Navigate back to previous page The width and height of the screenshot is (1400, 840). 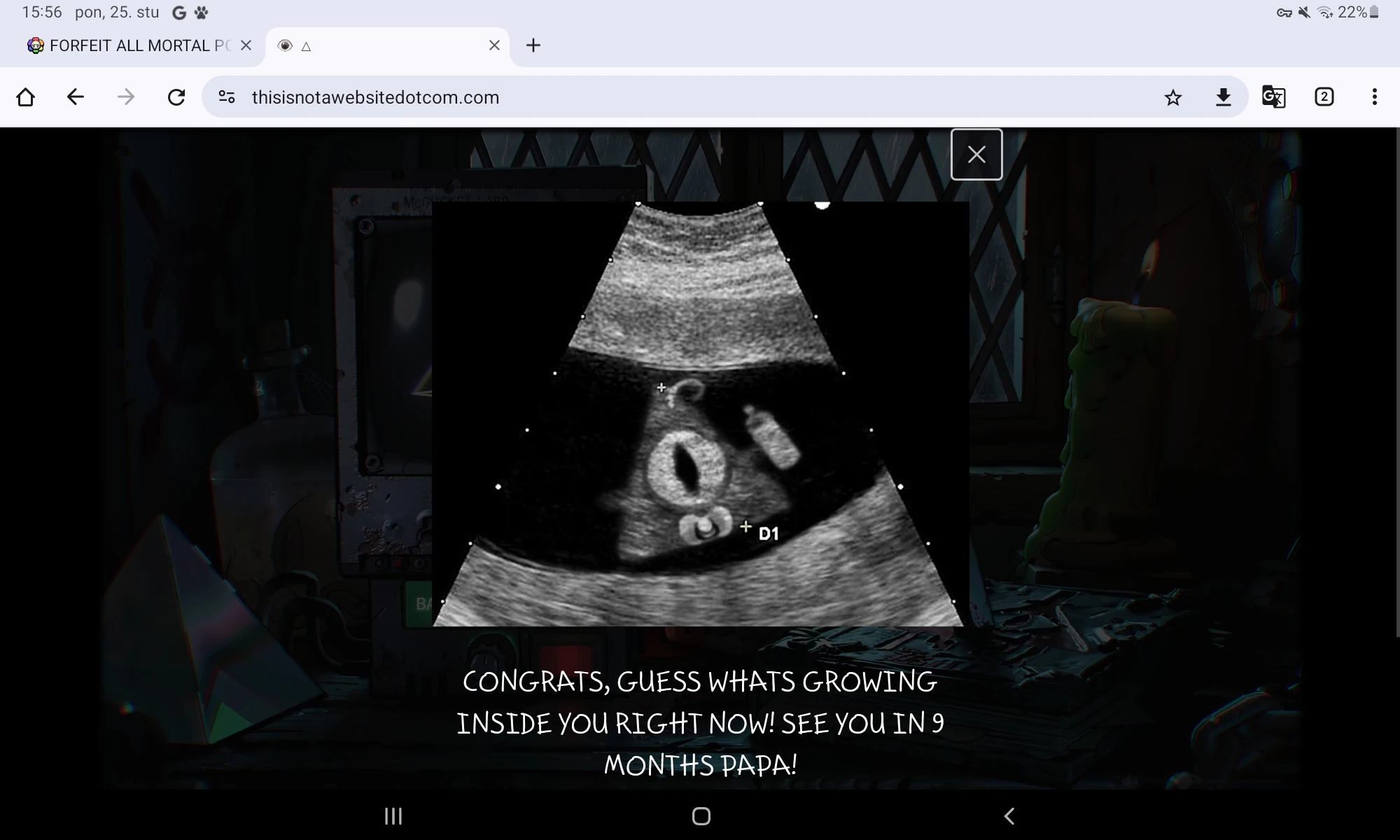click(76, 97)
